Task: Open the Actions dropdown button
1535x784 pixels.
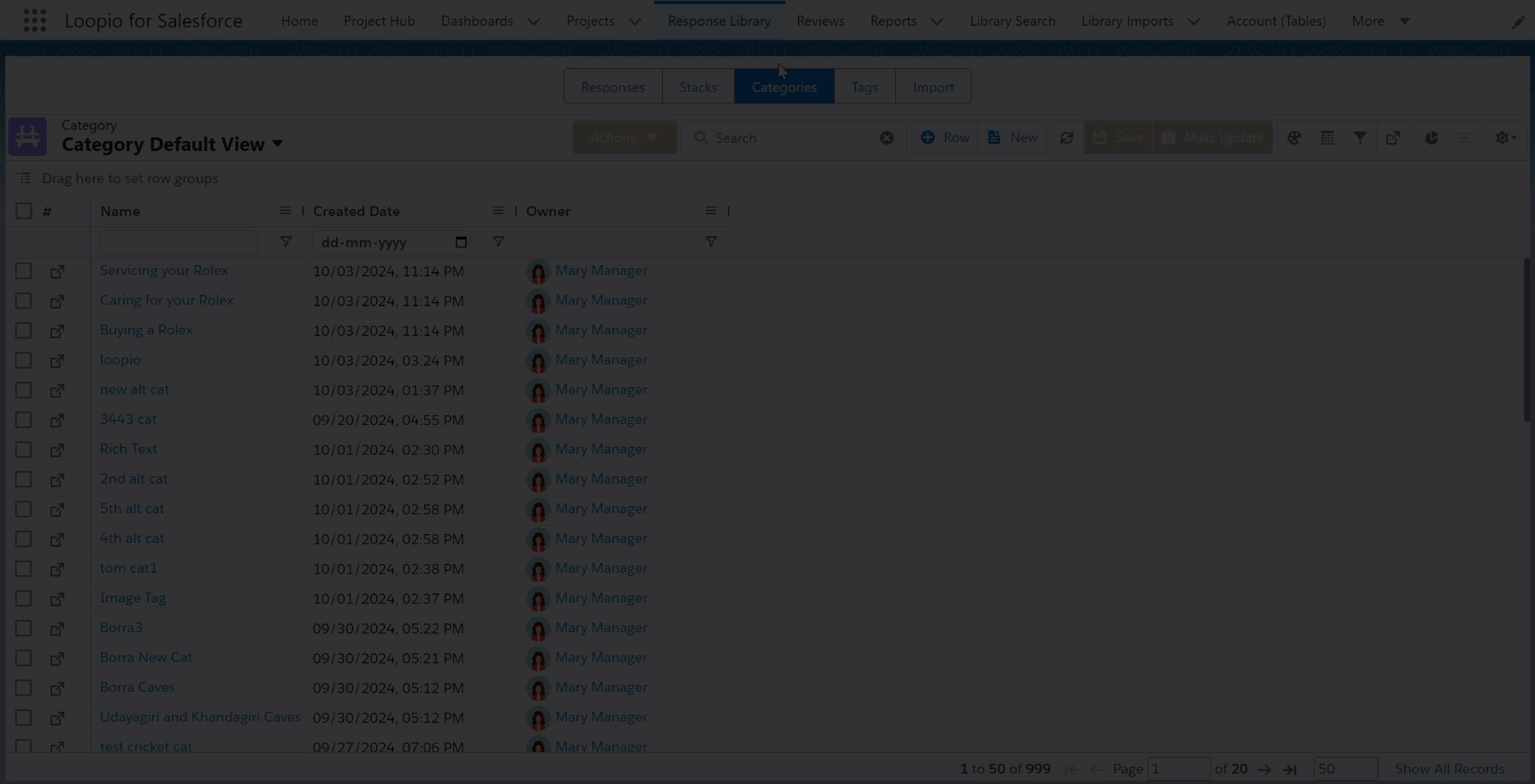Action: [624, 137]
